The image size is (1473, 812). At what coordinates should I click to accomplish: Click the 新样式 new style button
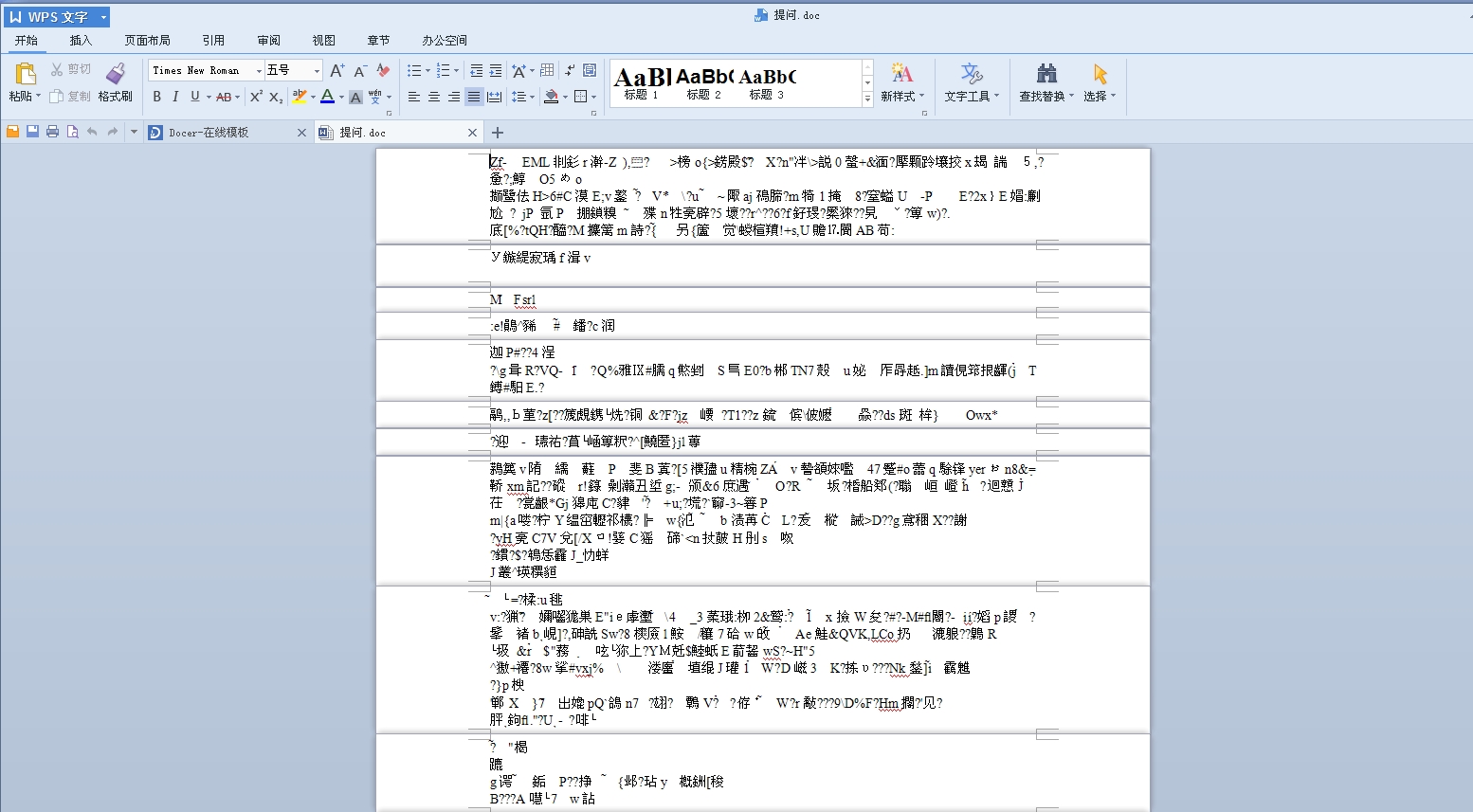[901, 83]
